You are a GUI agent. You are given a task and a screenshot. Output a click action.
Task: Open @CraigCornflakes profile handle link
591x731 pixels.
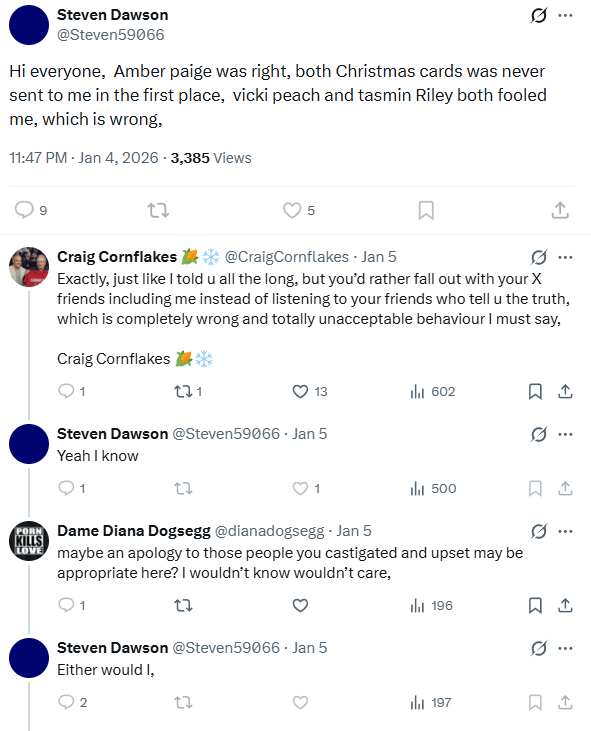tap(287, 257)
